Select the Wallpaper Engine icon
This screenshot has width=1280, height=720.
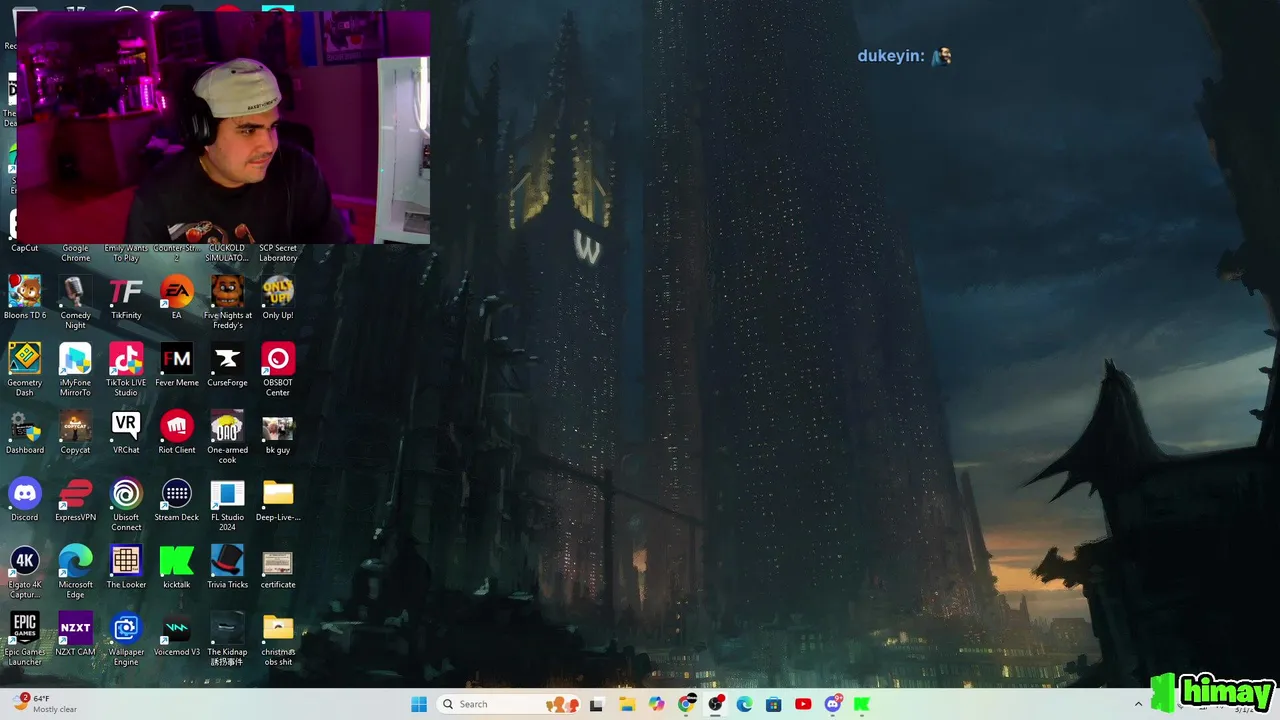click(x=126, y=639)
